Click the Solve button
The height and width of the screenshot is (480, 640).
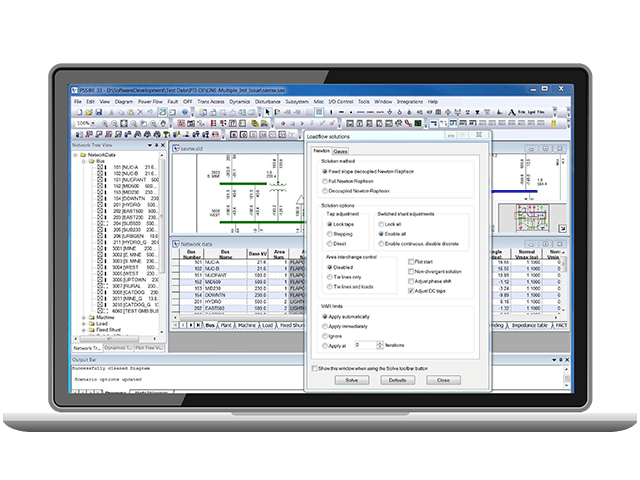pos(350,381)
